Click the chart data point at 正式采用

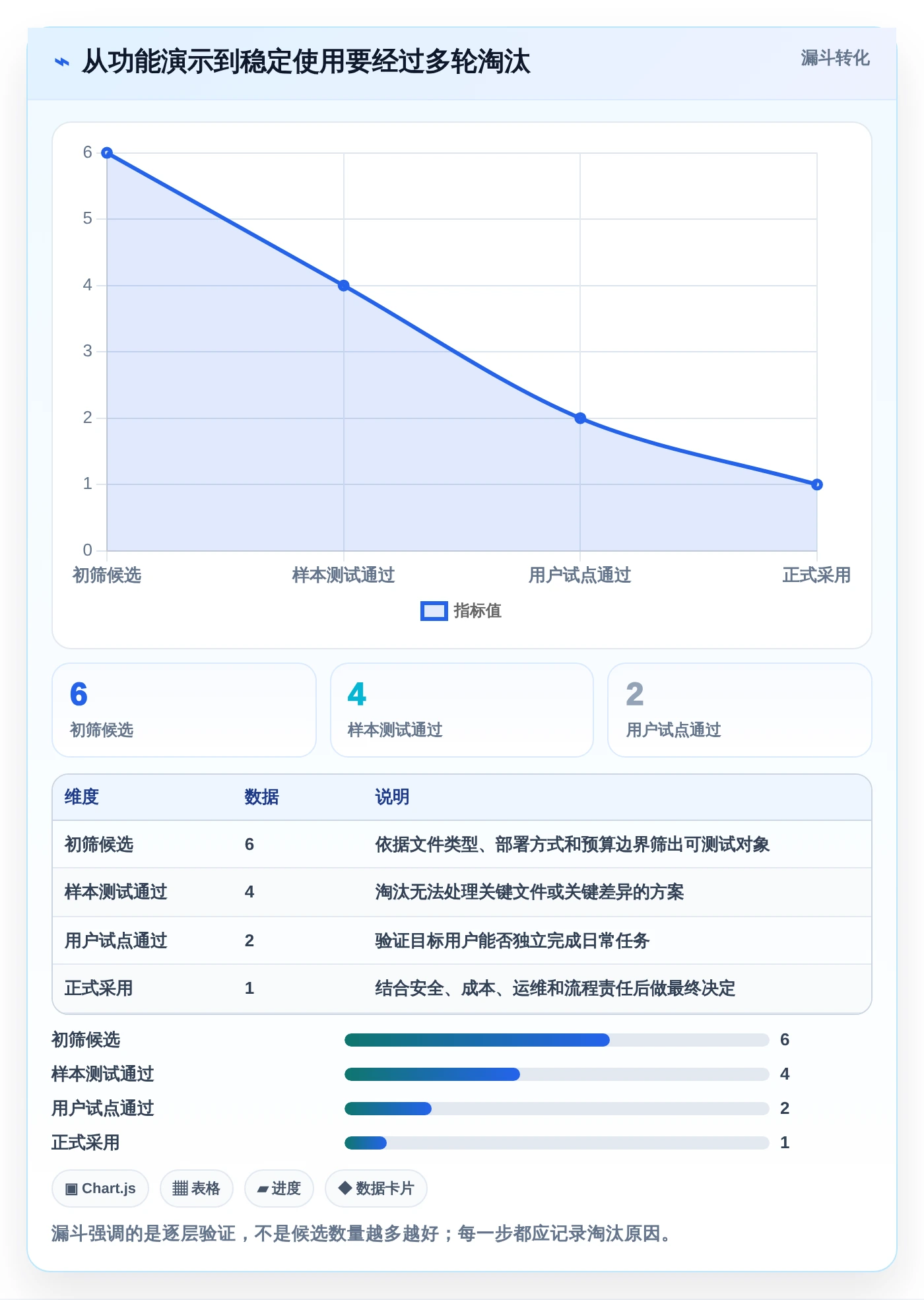point(817,484)
